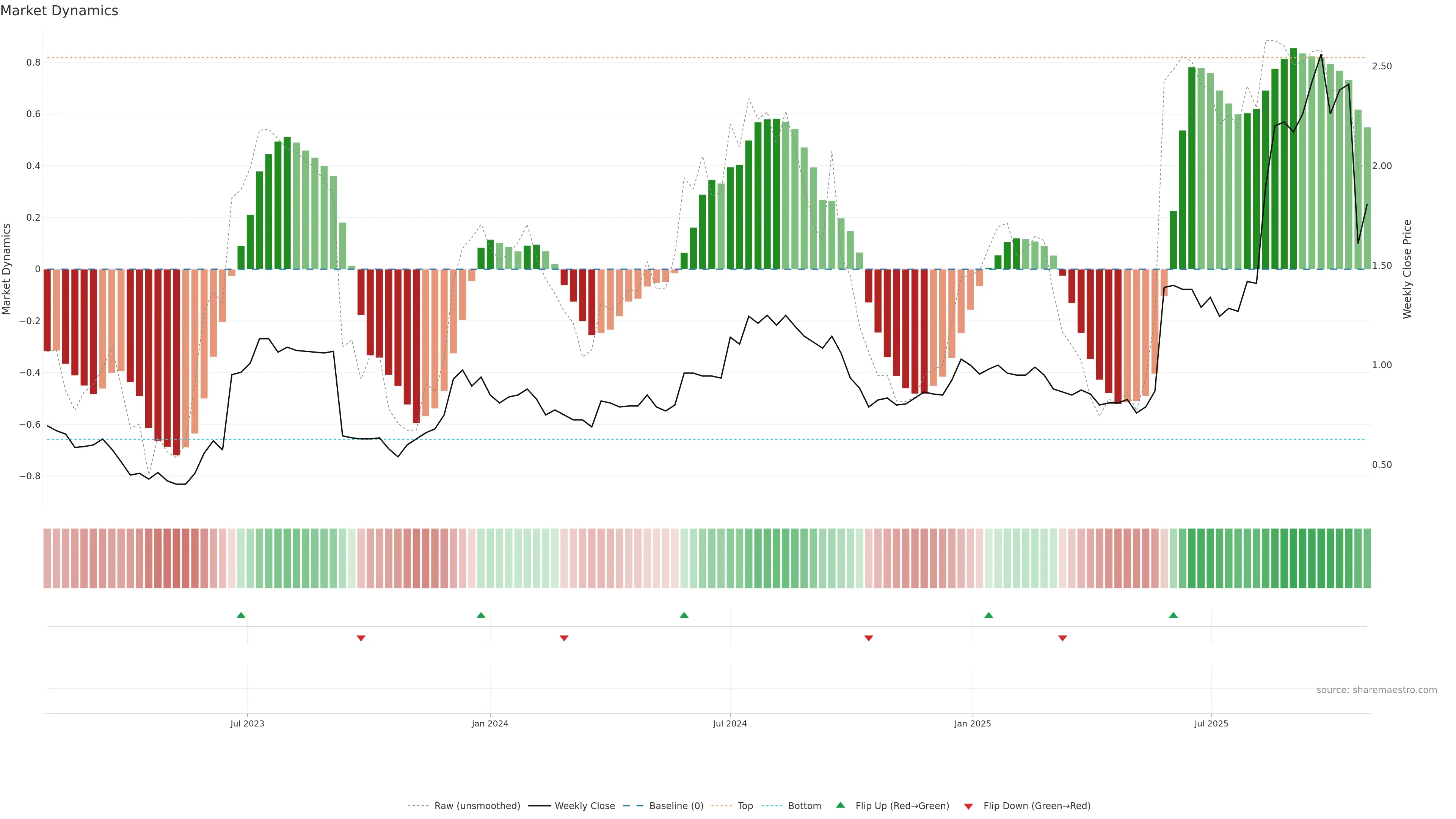
Task: Toggle the Top legend entry
Action: click(745, 806)
